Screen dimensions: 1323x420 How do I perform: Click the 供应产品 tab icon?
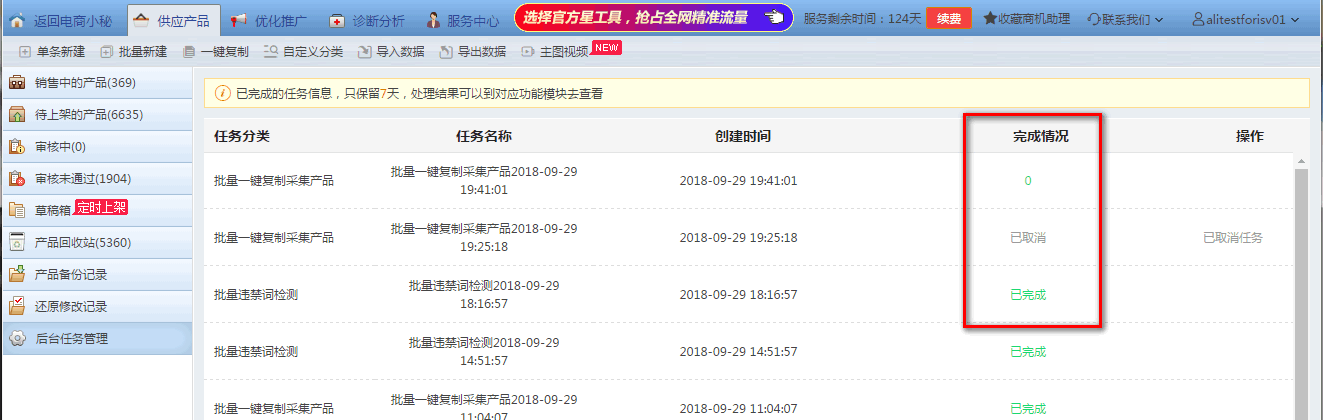pos(142,19)
